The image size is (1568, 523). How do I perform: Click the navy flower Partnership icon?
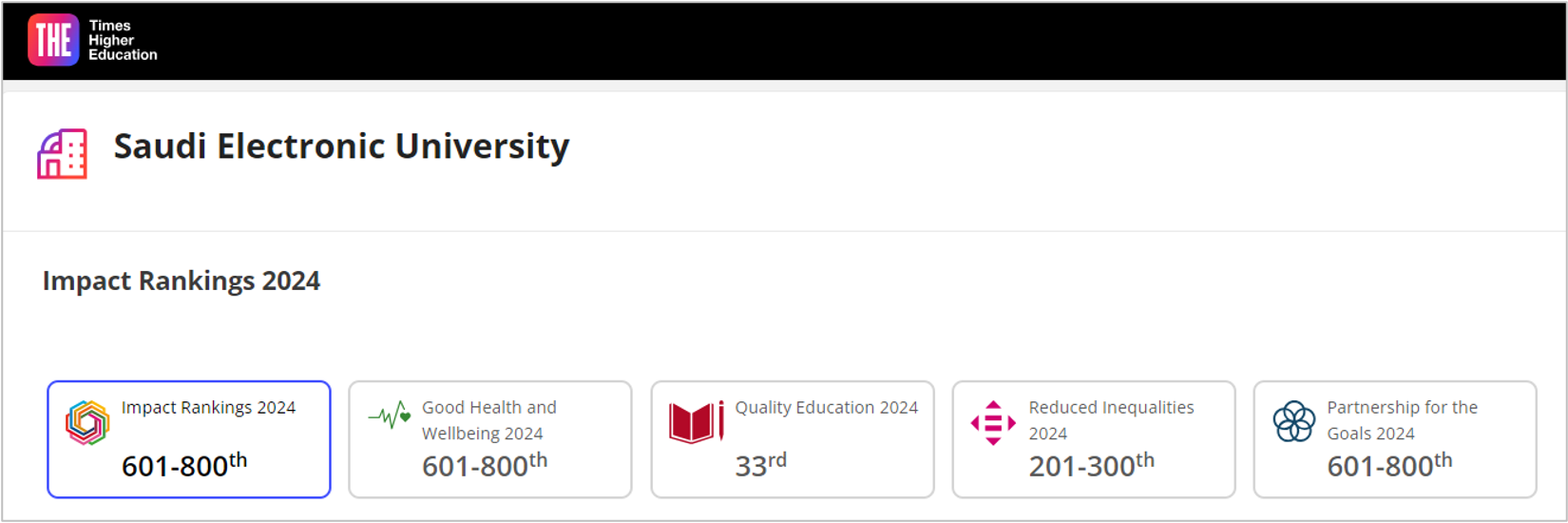pyautogui.click(x=1294, y=421)
